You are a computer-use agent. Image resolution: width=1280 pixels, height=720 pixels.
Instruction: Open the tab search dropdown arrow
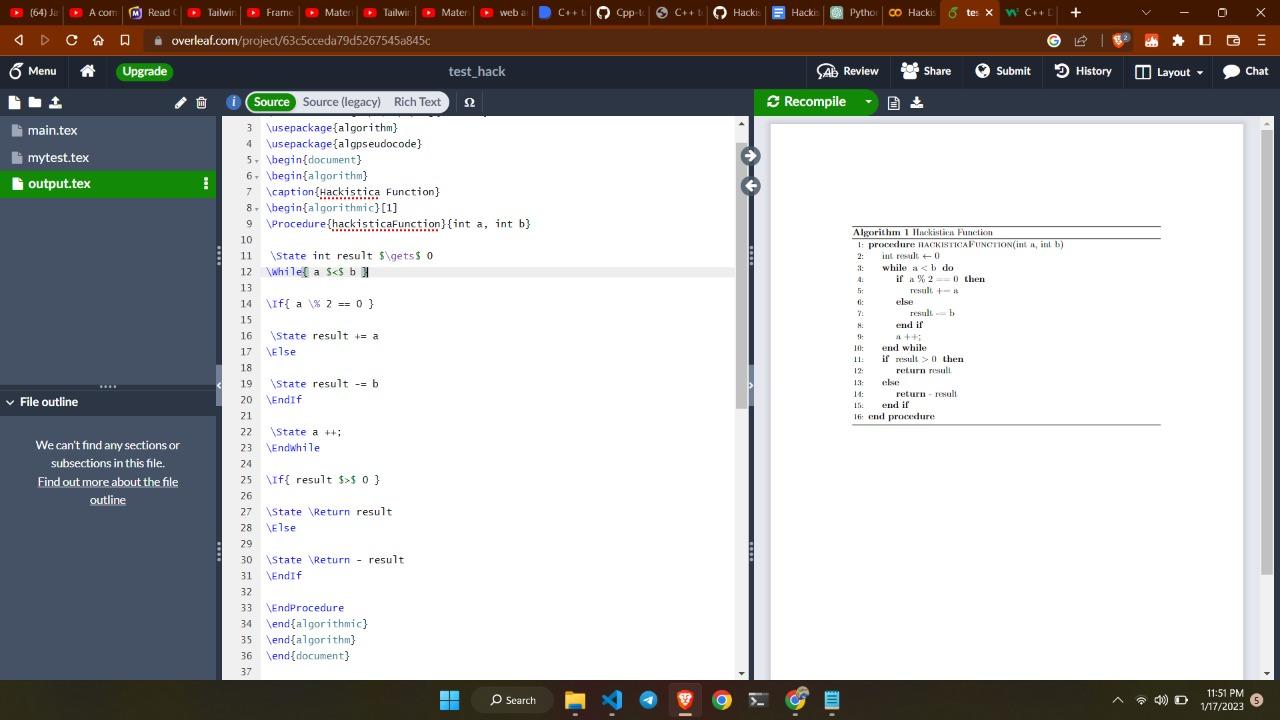click(1146, 12)
